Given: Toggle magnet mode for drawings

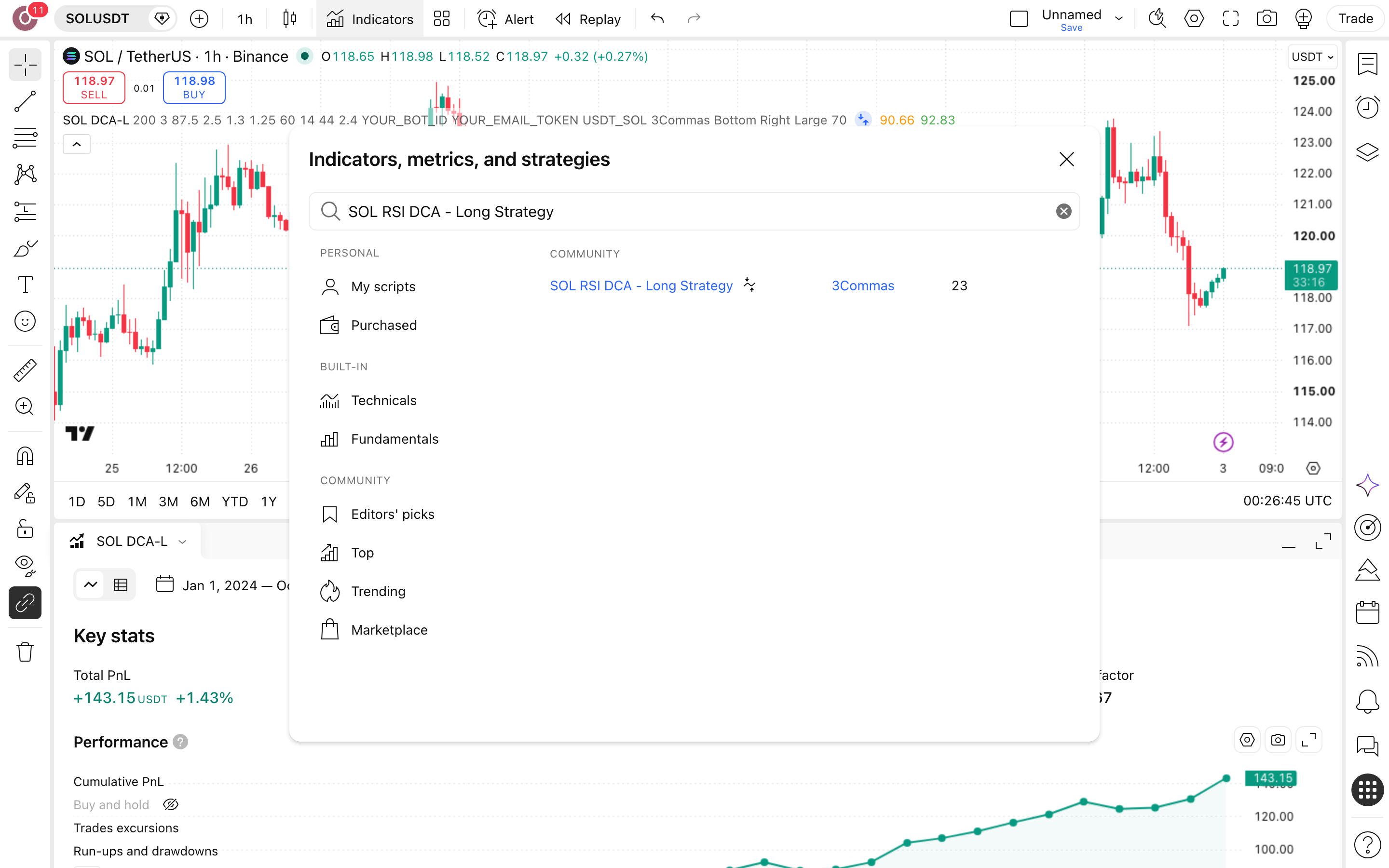Looking at the screenshot, I should pyautogui.click(x=25, y=456).
